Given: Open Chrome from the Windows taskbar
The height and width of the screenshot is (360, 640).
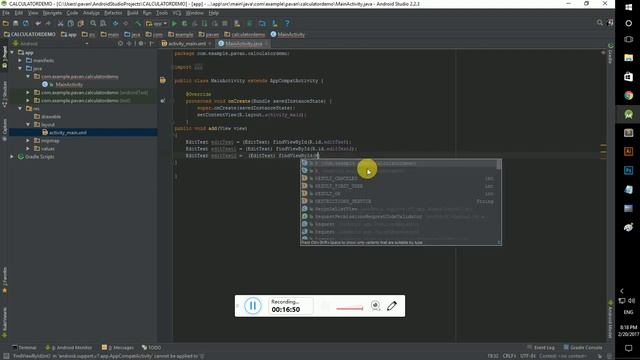Looking at the screenshot, I should pyautogui.click(x=629, y=96).
